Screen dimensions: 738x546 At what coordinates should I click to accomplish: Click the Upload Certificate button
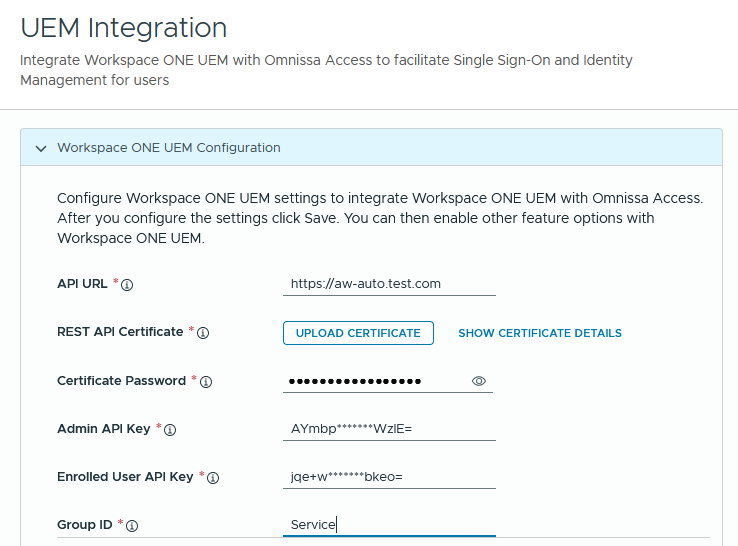click(358, 333)
